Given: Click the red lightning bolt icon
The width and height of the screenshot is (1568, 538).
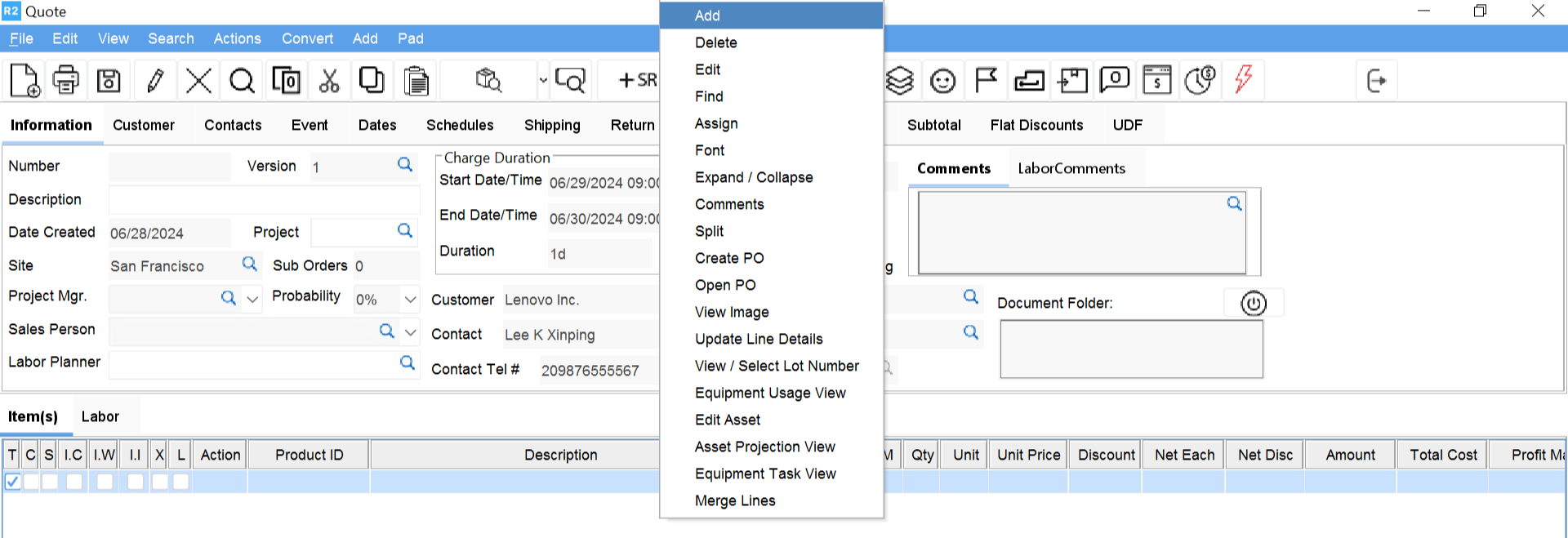Looking at the screenshot, I should coord(1243,79).
